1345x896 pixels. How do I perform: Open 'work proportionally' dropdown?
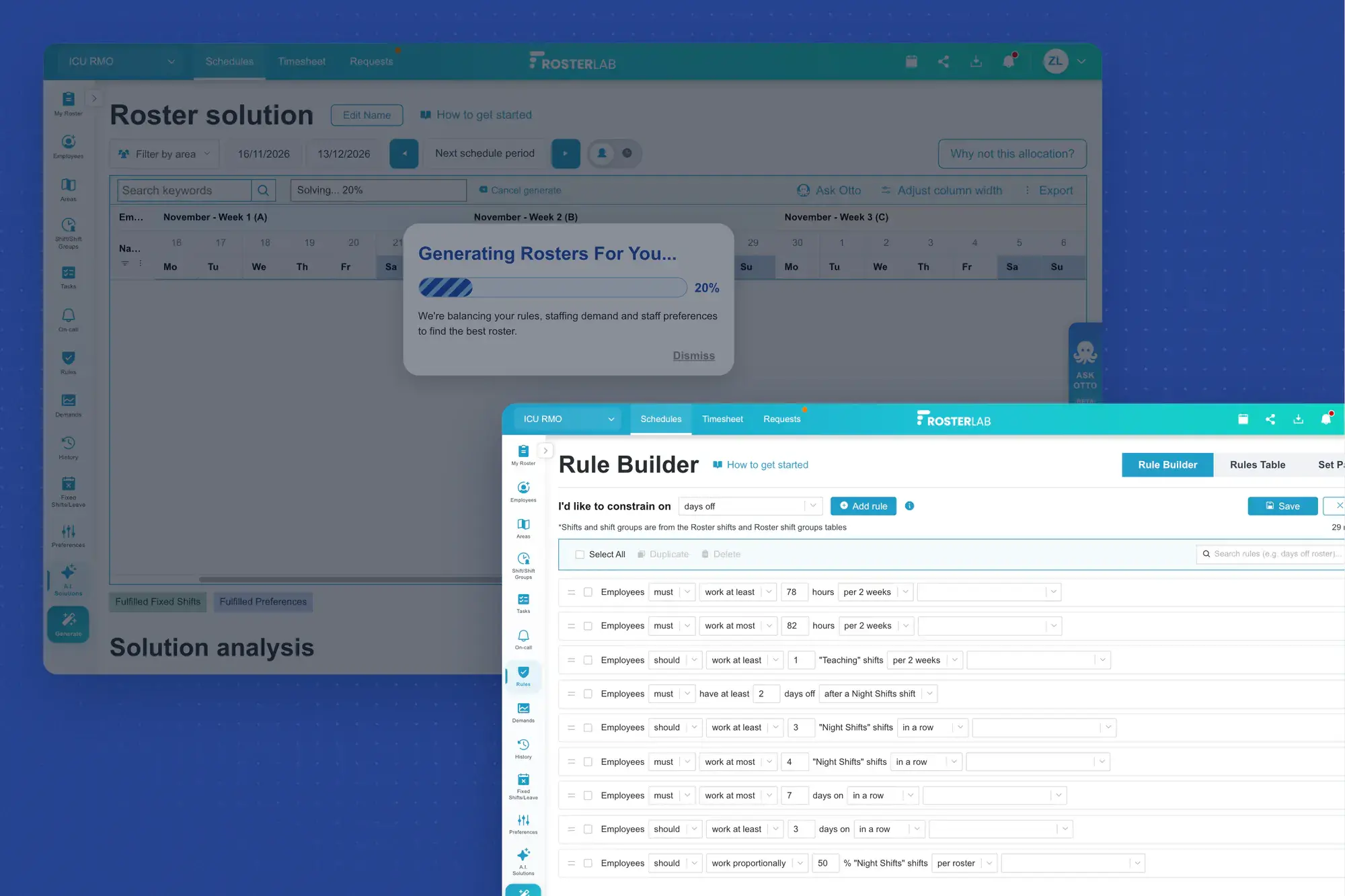point(757,863)
